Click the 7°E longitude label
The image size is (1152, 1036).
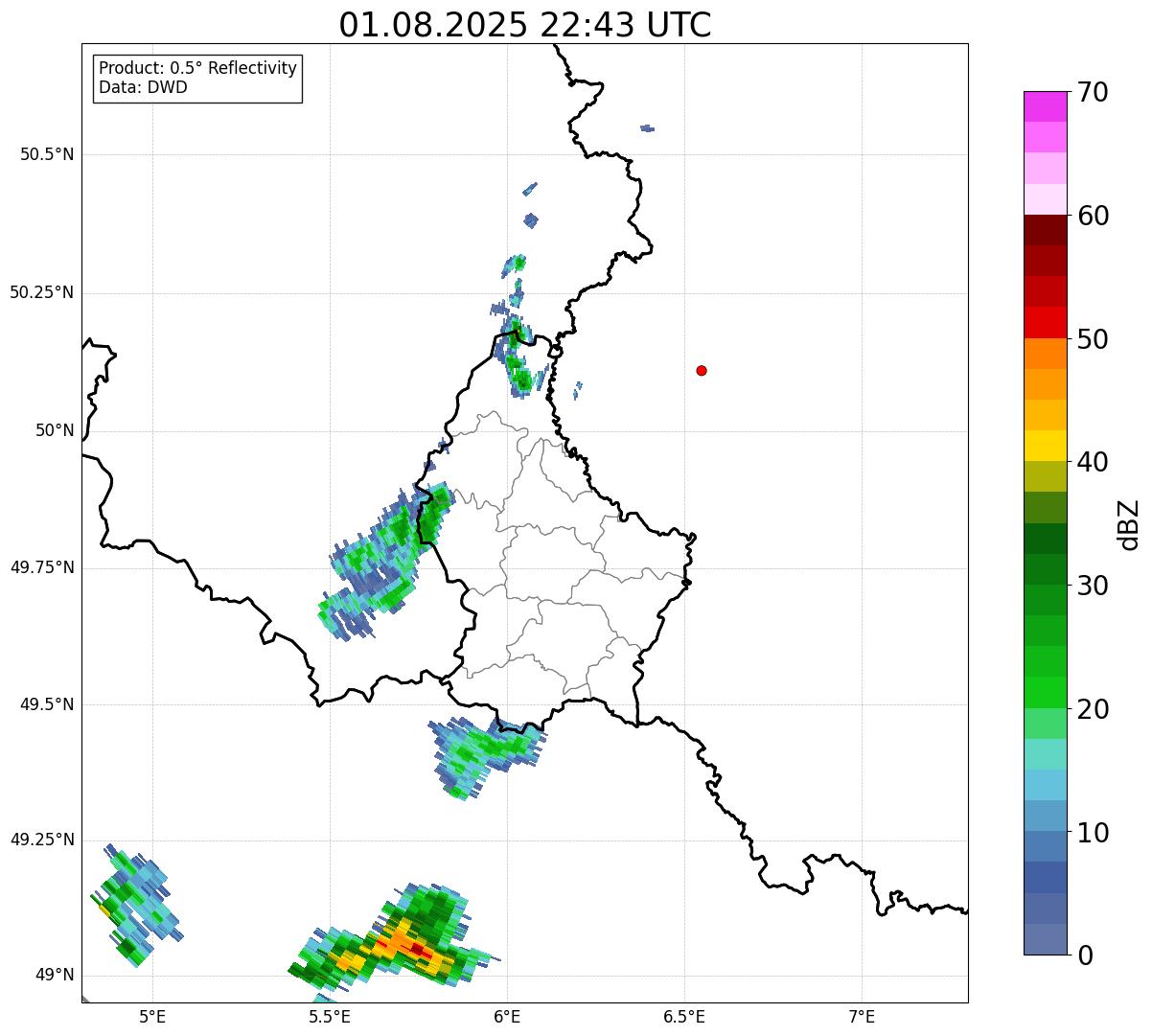coord(862,1016)
